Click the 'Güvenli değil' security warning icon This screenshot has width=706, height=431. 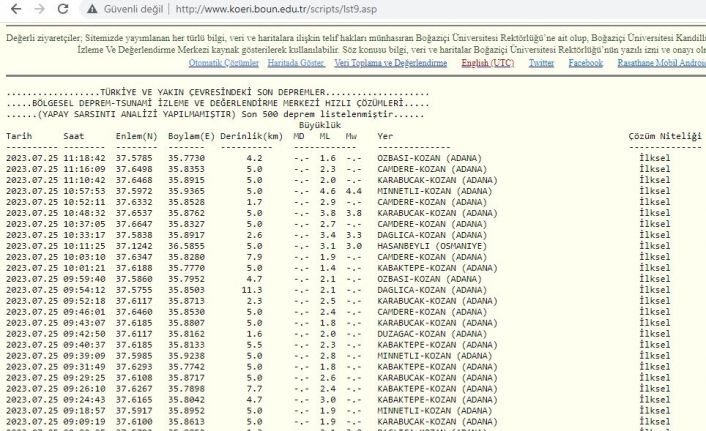(x=94, y=10)
